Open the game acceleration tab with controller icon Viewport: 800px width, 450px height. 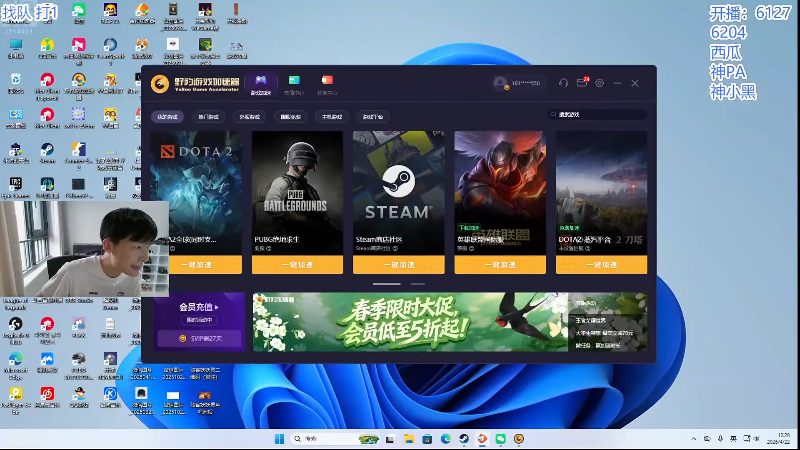[261, 85]
